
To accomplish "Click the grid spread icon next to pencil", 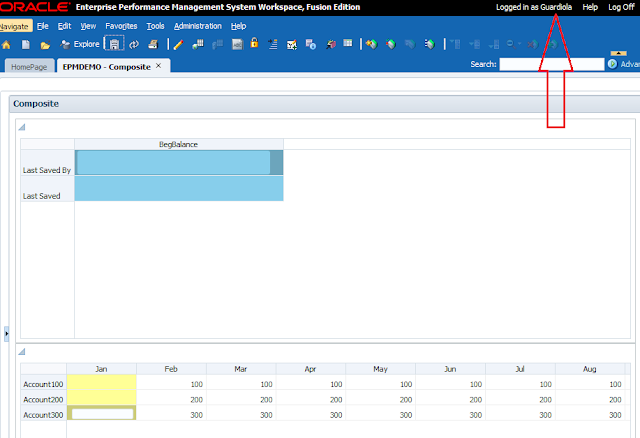I will pyautogui.click(x=198, y=44).
